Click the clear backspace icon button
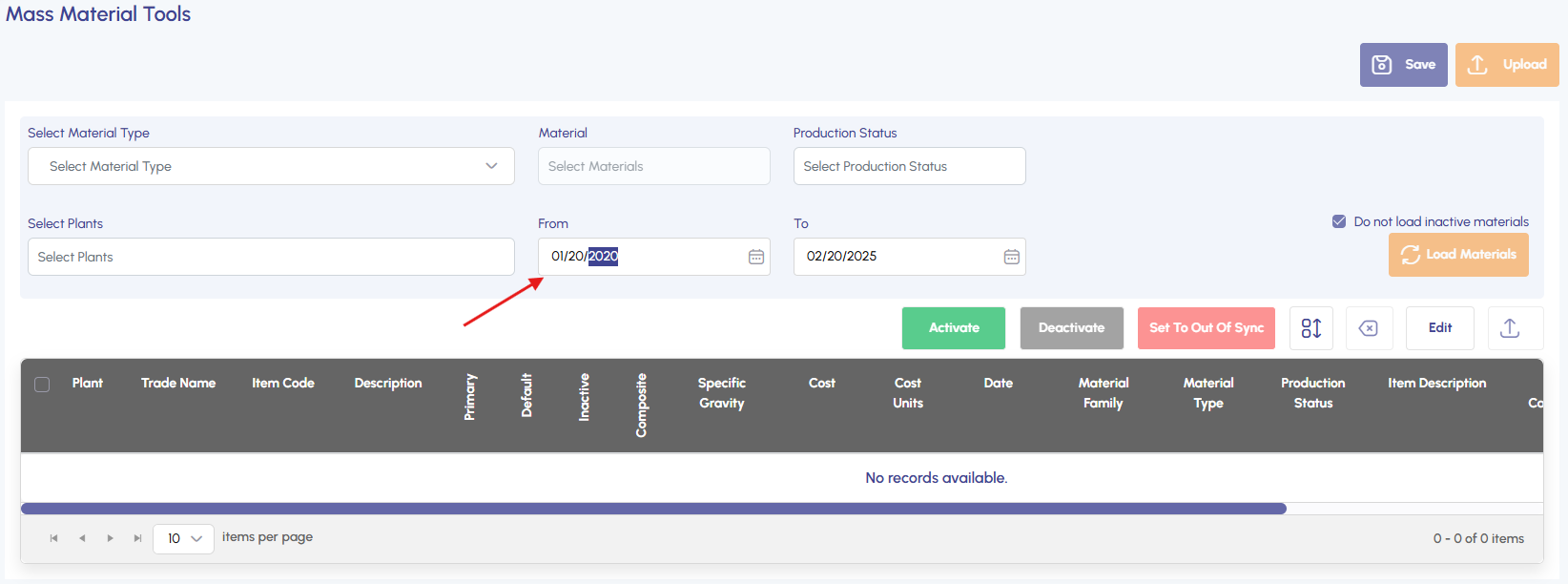 coord(1369,328)
